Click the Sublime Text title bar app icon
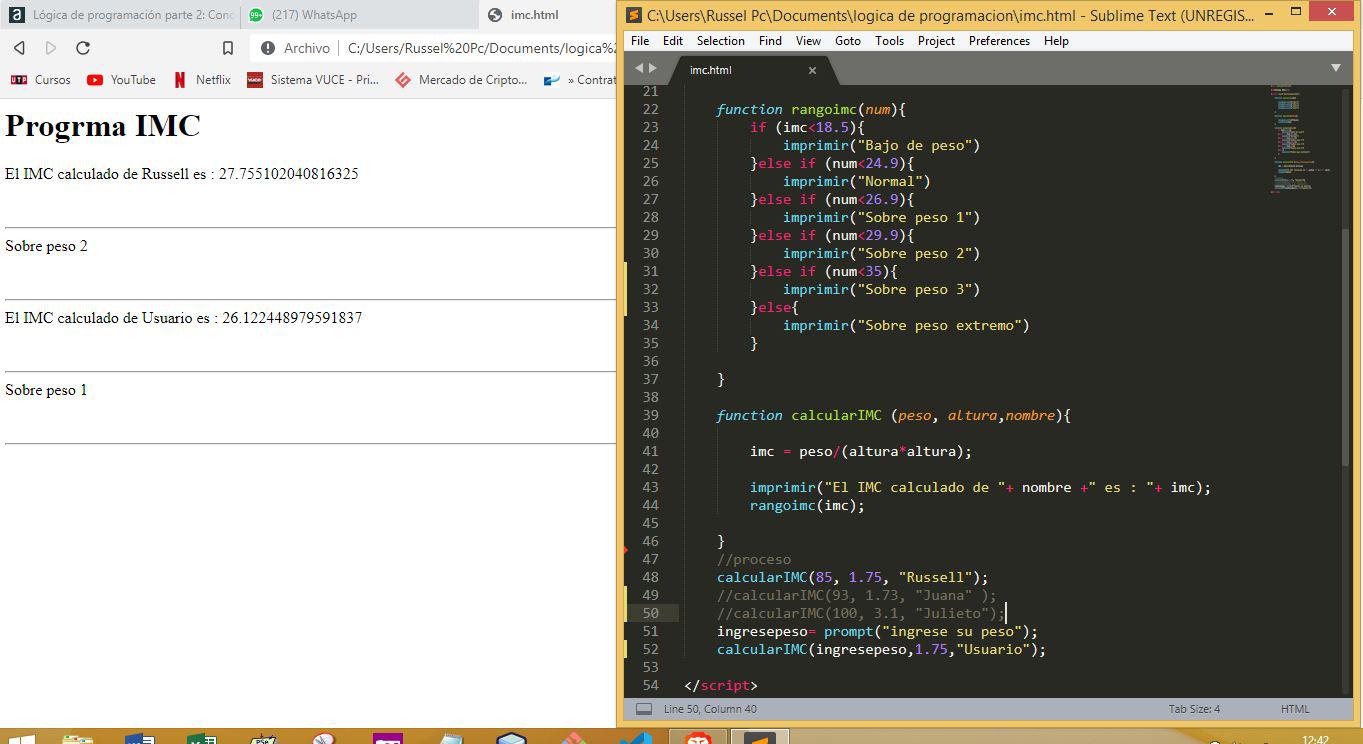The height and width of the screenshot is (744, 1363). coord(634,15)
